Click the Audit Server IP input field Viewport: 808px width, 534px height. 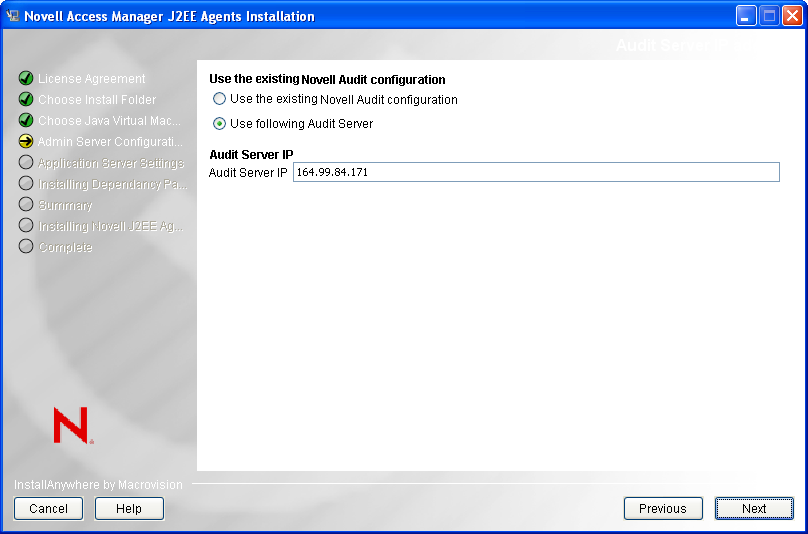[536, 172]
